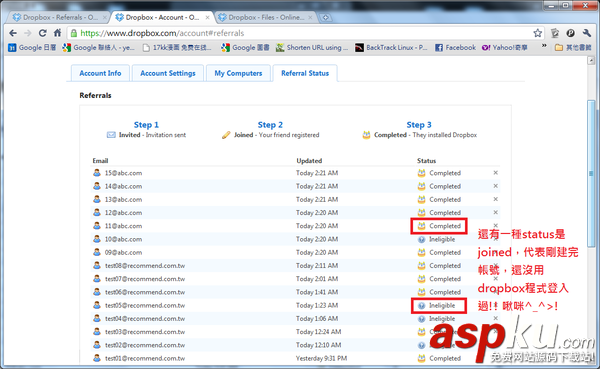Viewport: 600px width, 369px height.
Task: Remove the 13@abc.com referral row
Action: point(496,199)
